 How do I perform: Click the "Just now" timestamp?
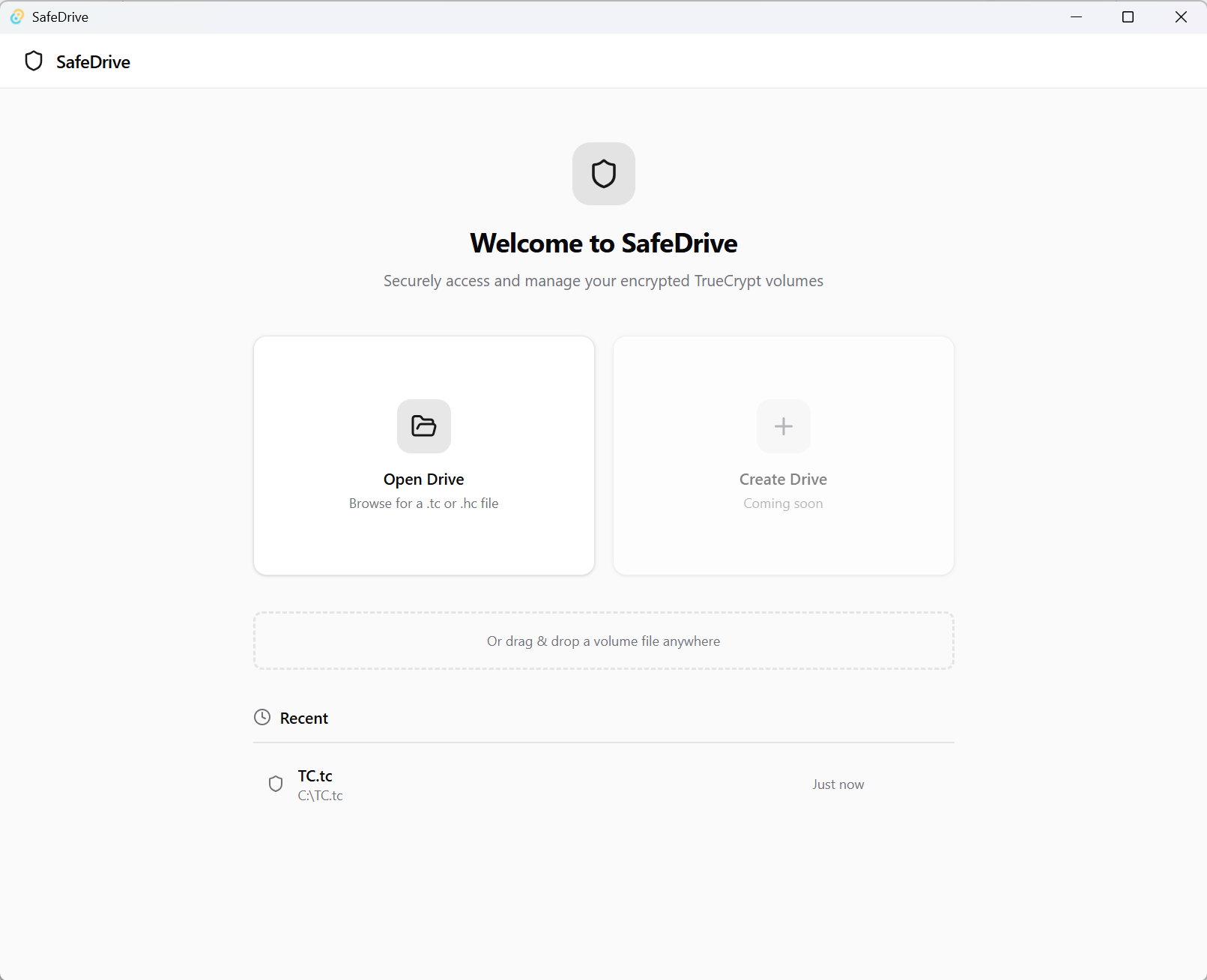[838, 784]
